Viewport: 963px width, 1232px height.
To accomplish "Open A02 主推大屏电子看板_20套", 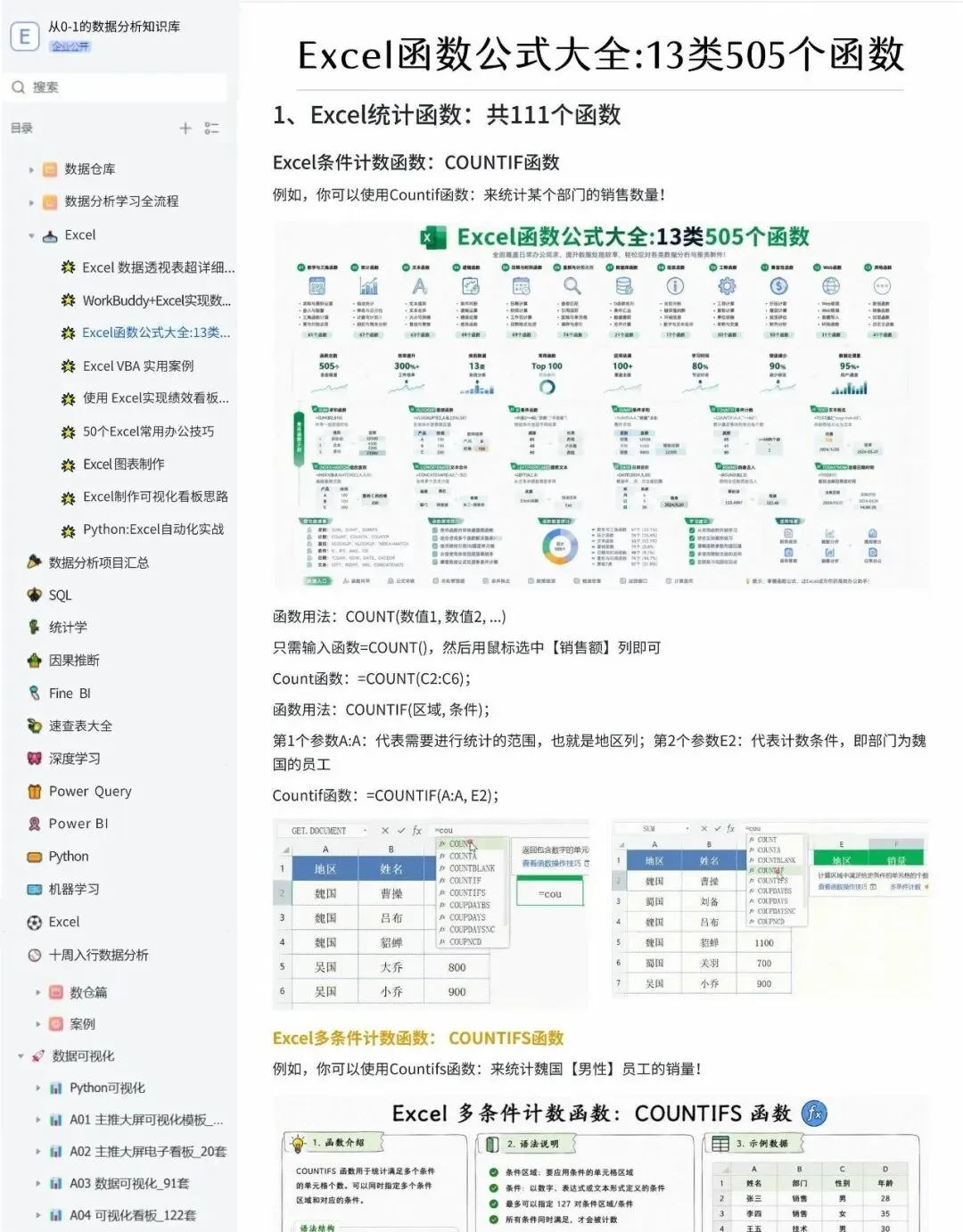I will 148,1152.
